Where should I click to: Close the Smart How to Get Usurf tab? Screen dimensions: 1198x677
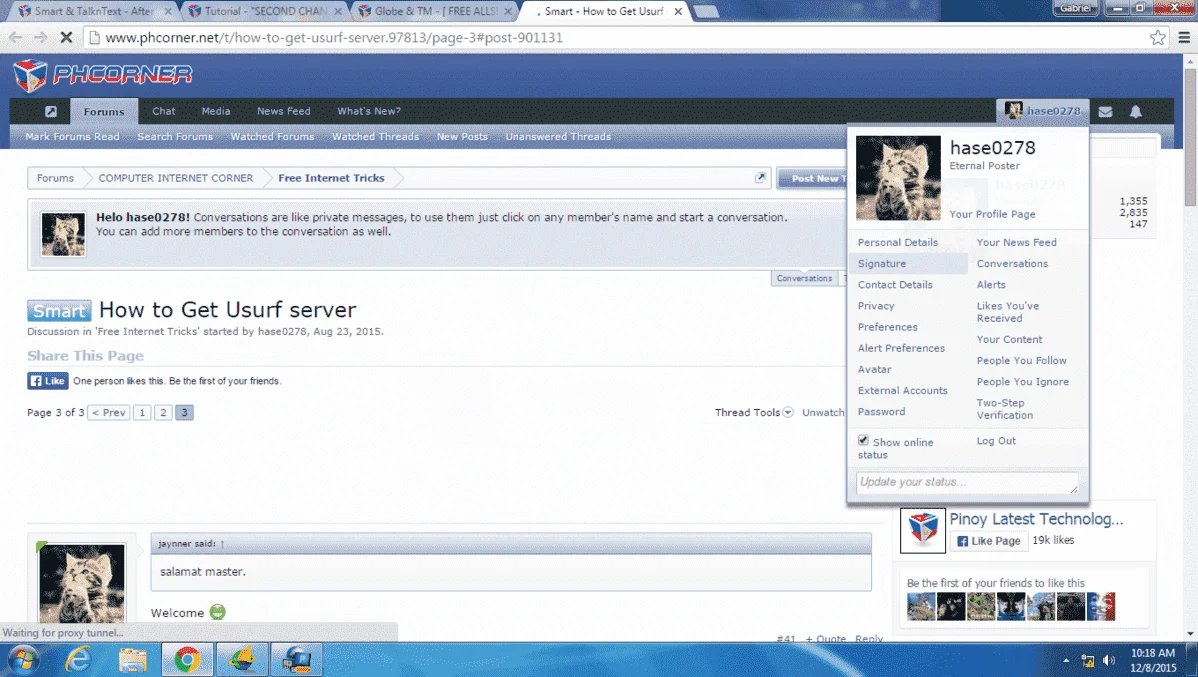coord(678,11)
